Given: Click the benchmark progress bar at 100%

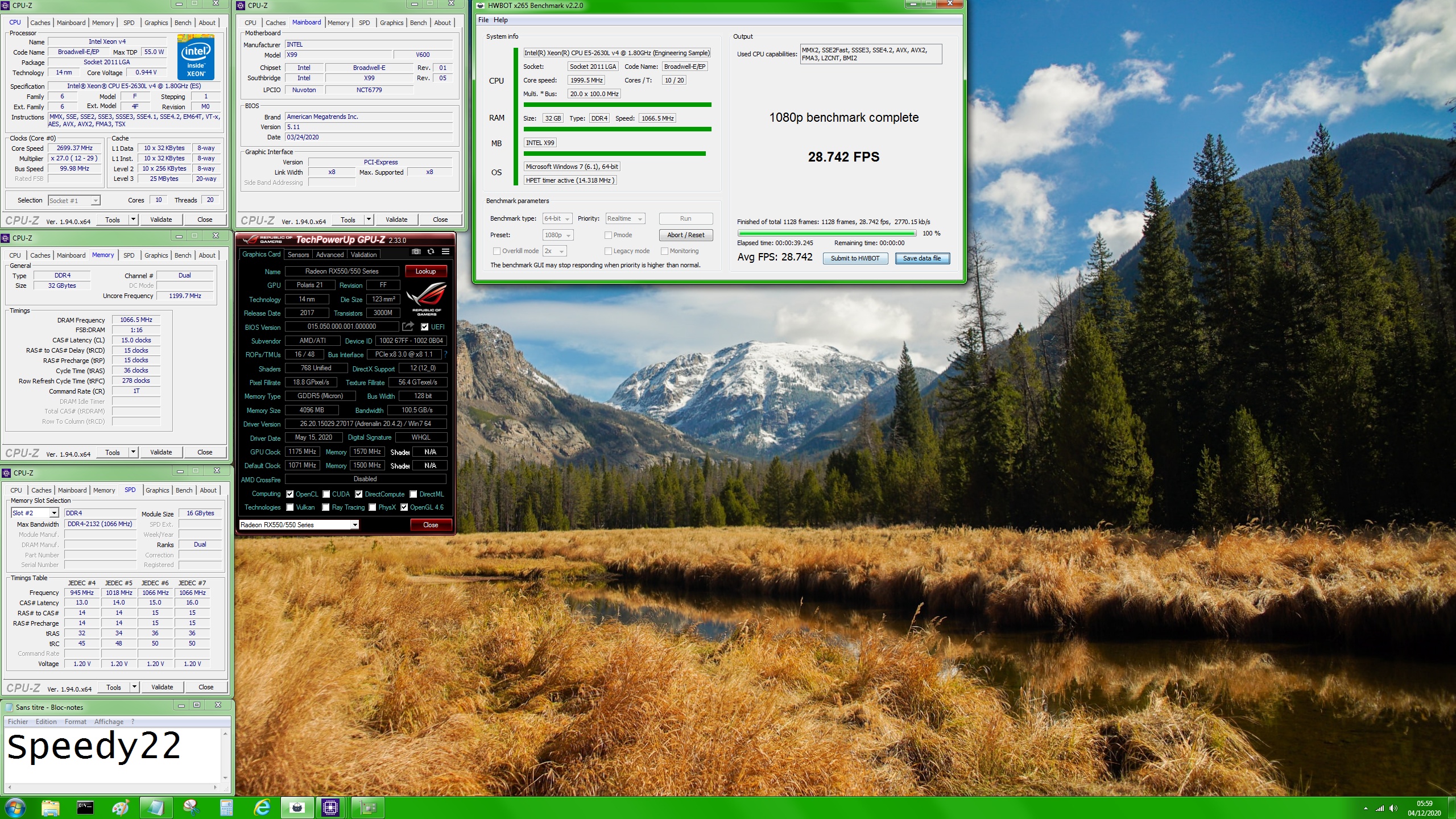Looking at the screenshot, I should (x=826, y=233).
